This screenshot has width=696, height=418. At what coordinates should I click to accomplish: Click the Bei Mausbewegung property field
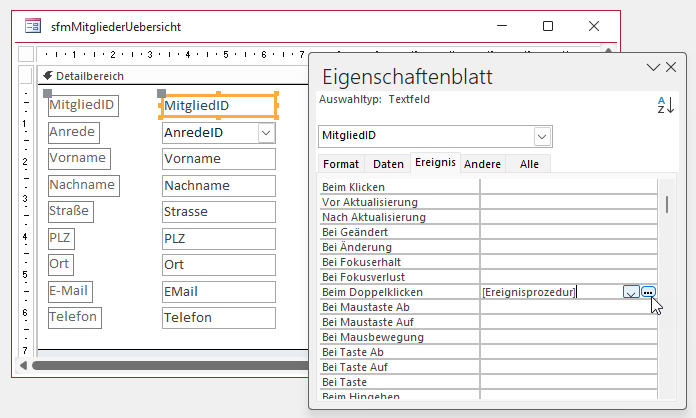[x=569, y=337]
